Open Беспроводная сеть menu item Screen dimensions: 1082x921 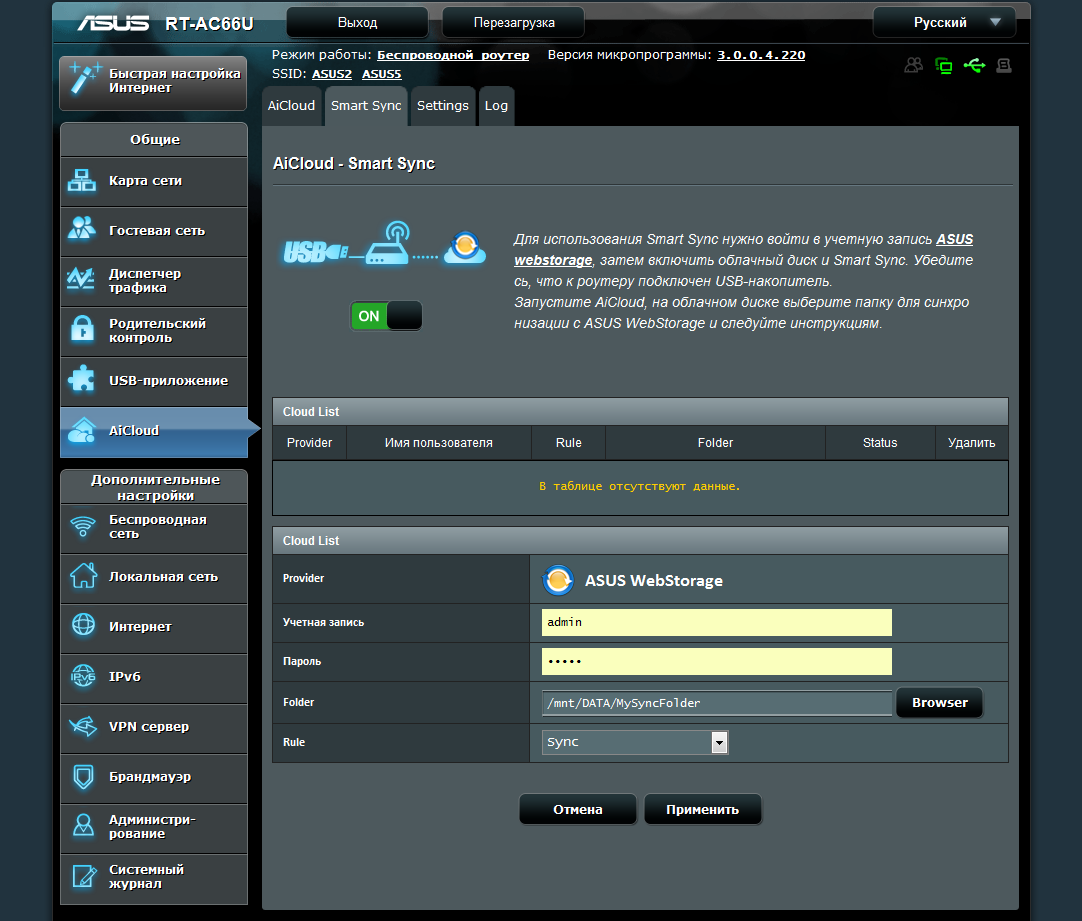point(154,528)
